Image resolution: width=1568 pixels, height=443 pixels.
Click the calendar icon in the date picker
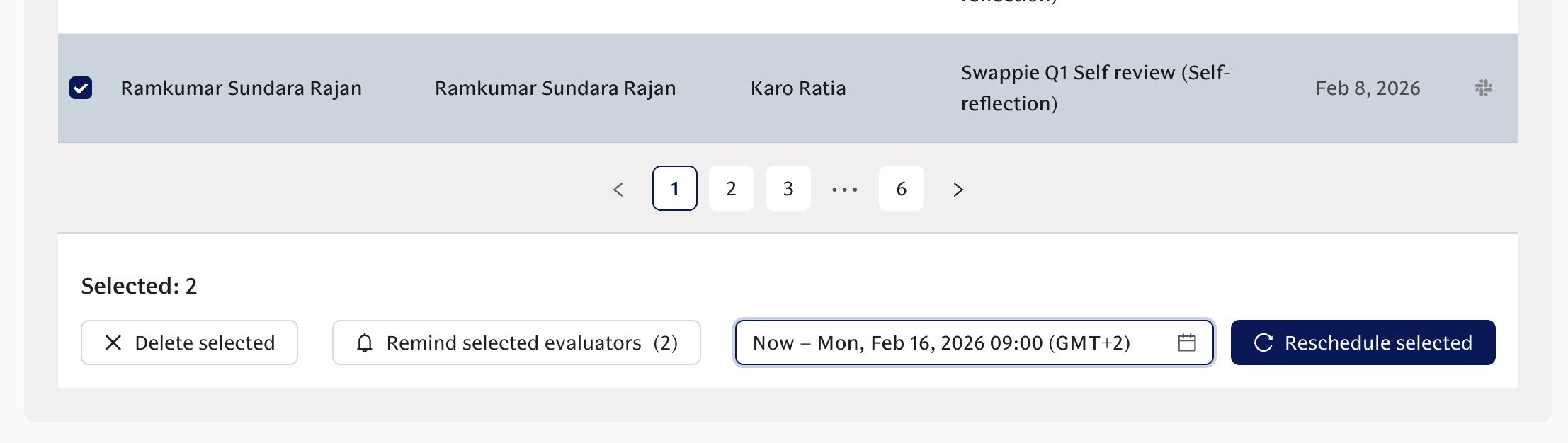click(1186, 343)
